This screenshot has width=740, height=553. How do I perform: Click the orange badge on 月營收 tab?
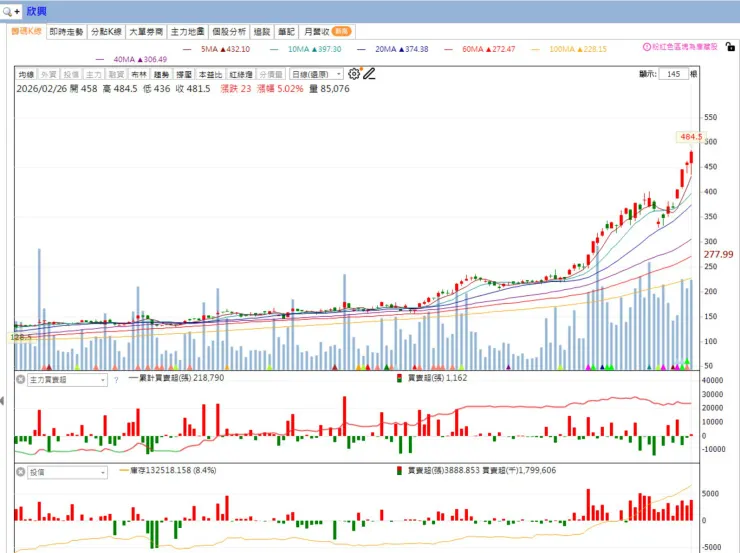click(341, 32)
